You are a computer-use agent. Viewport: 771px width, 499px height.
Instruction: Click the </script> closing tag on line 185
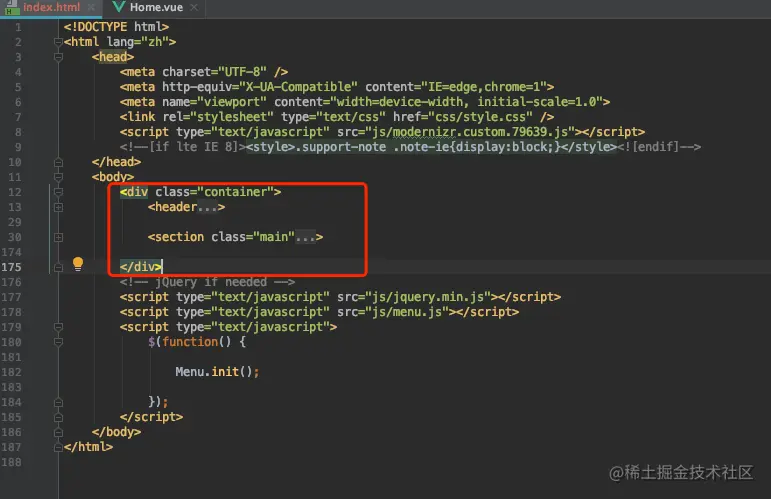pos(151,417)
